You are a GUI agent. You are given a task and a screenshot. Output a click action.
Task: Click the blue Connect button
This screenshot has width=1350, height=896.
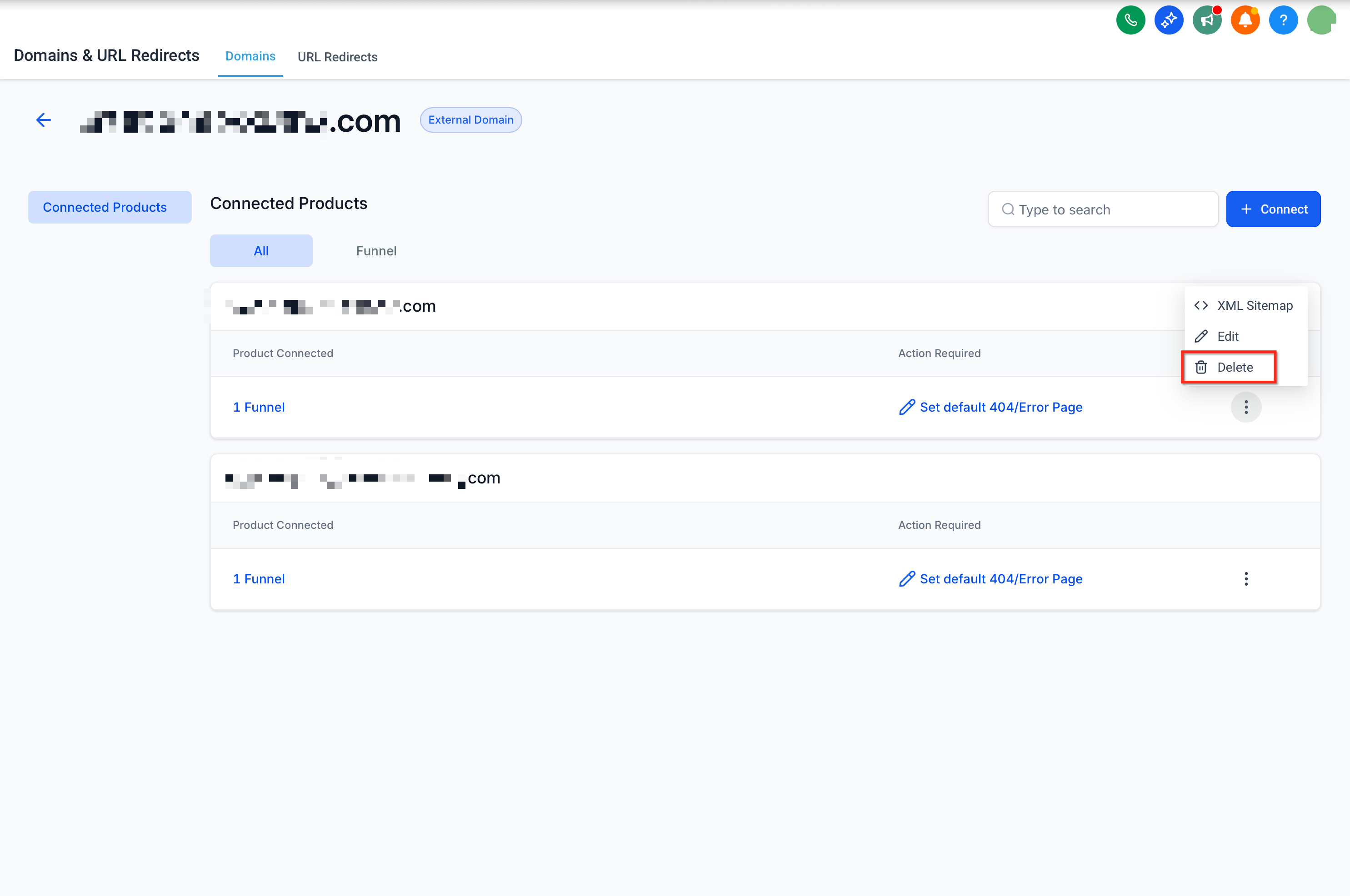[x=1273, y=209]
